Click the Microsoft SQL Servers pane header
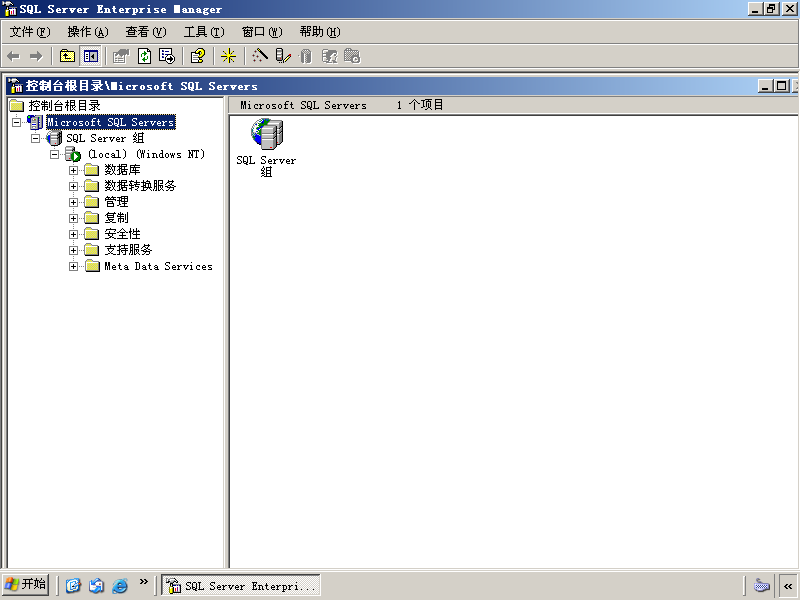800x600 pixels. coord(304,105)
